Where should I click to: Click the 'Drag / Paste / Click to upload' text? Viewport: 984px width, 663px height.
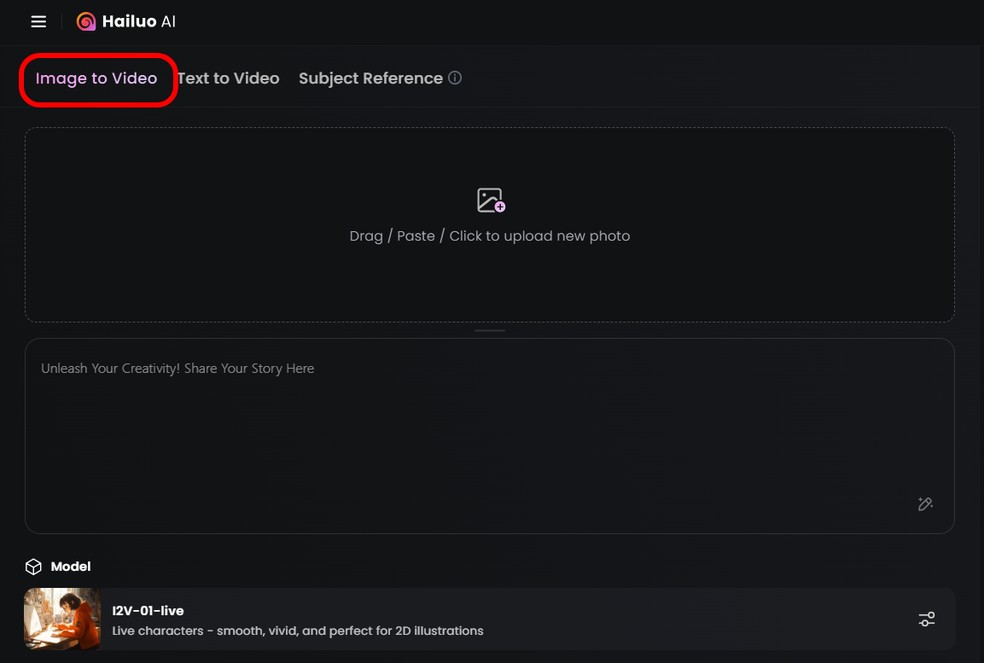(490, 236)
